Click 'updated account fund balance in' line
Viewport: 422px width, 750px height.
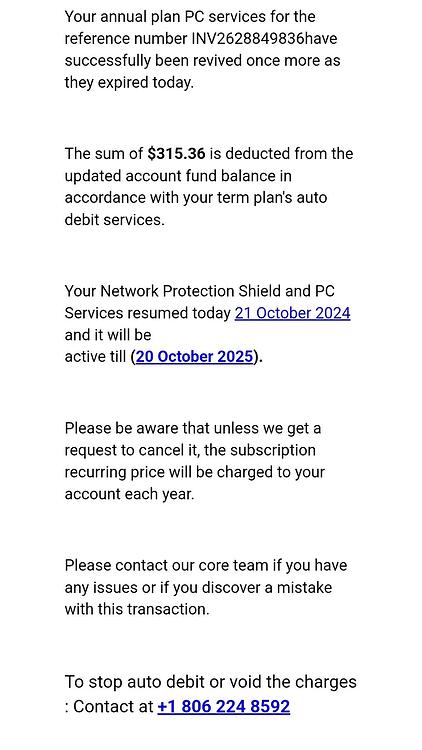pyautogui.click(x=178, y=176)
